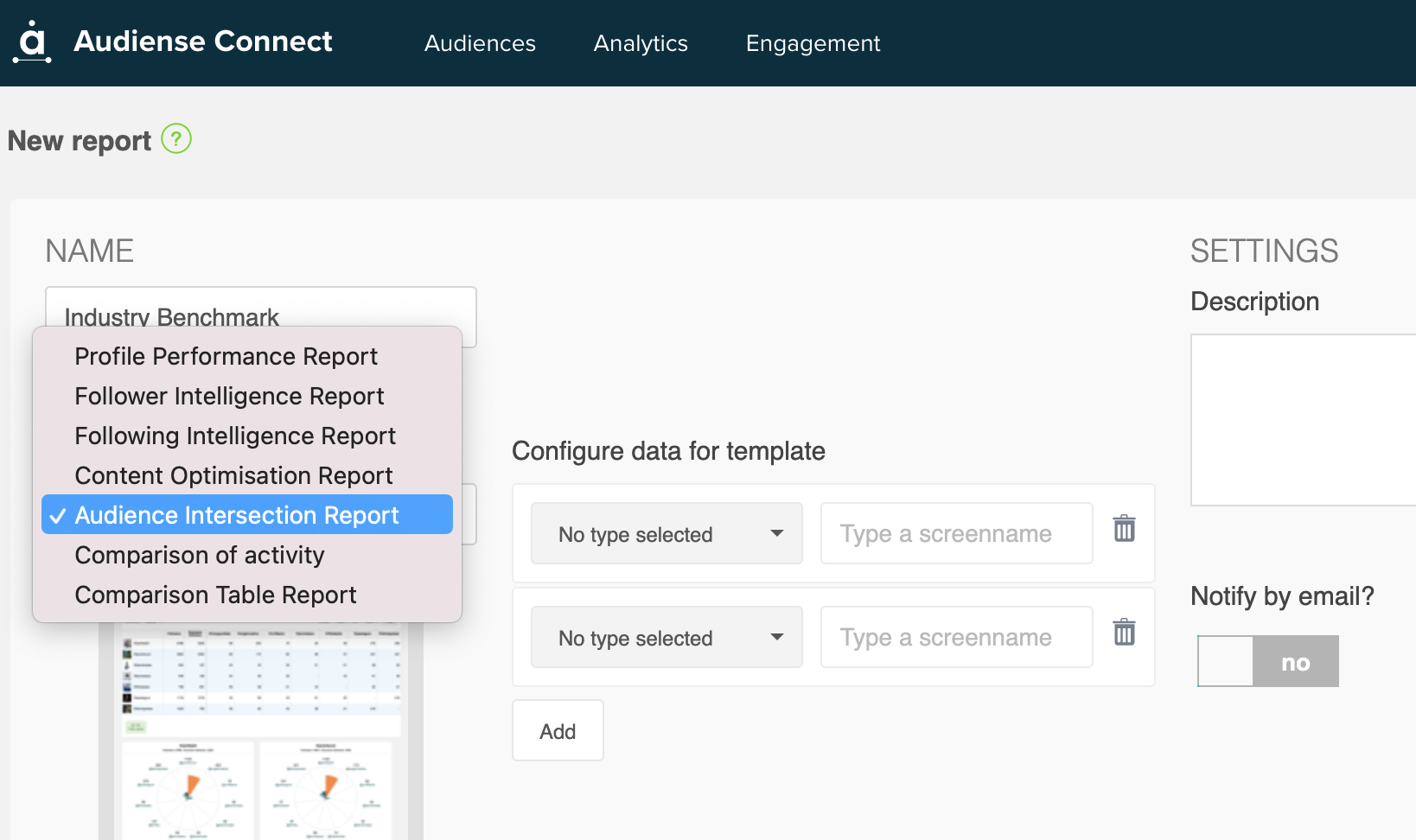The image size is (1416, 840).
Task: Click inside the Description text area
Action: click(x=1303, y=419)
